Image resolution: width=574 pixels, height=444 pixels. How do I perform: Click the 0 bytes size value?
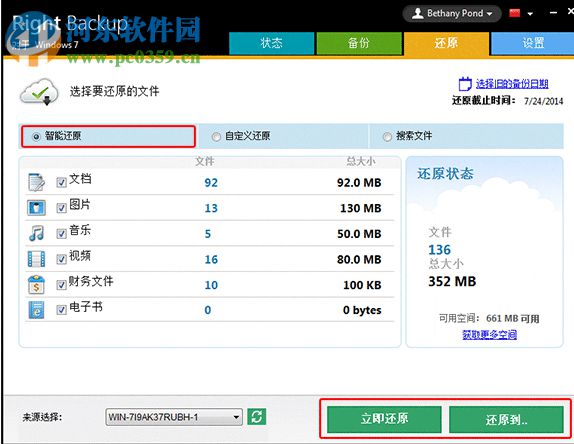[x=362, y=310]
